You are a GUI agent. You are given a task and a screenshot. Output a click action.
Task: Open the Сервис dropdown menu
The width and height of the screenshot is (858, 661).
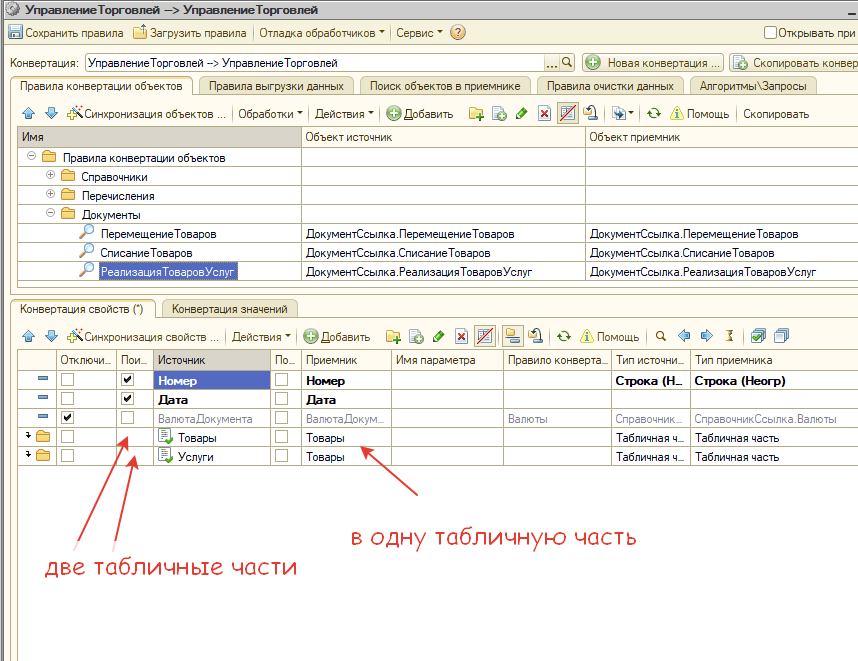(419, 33)
